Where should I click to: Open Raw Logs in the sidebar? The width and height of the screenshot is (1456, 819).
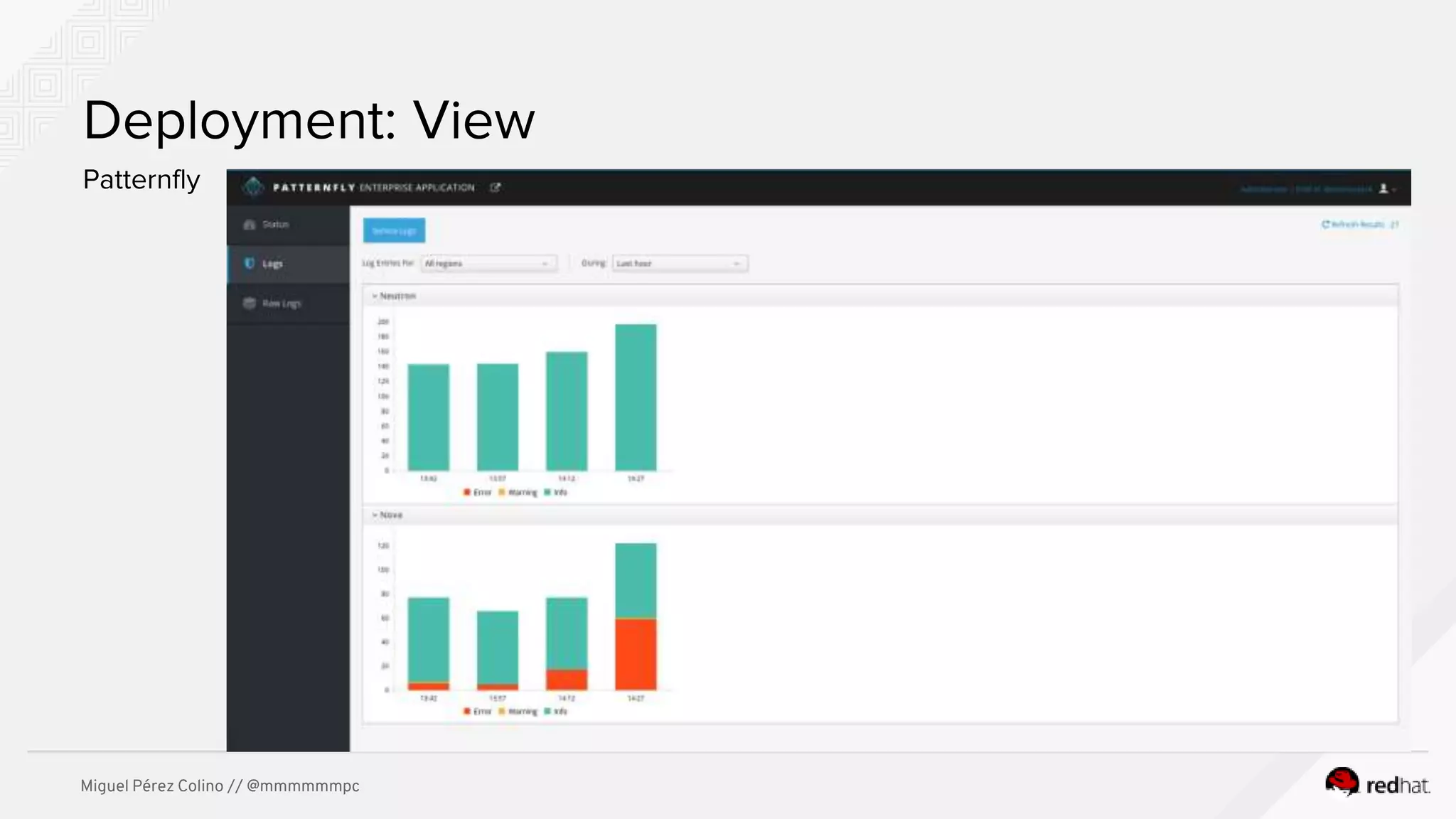[x=288, y=303]
